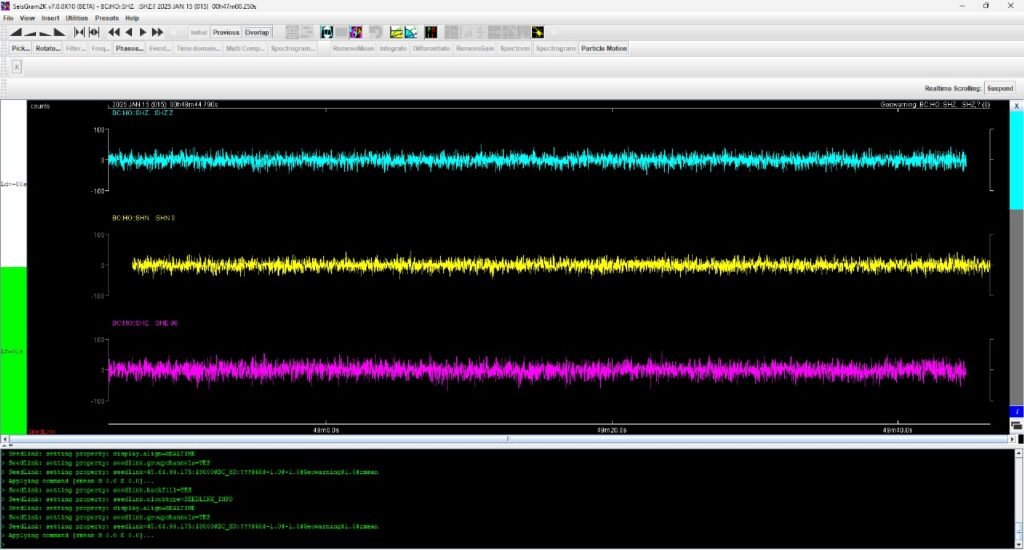
Task: Open the Rotate... options
Action: (x=47, y=48)
